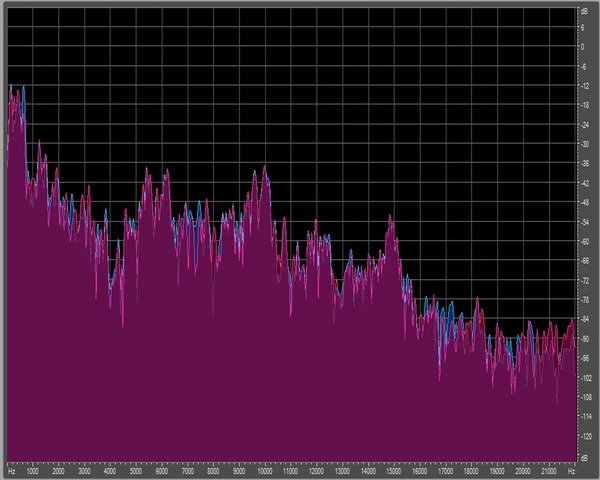
Task: Click the 14000 frequency axis label
Action: pyautogui.click(x=368, y=471)
